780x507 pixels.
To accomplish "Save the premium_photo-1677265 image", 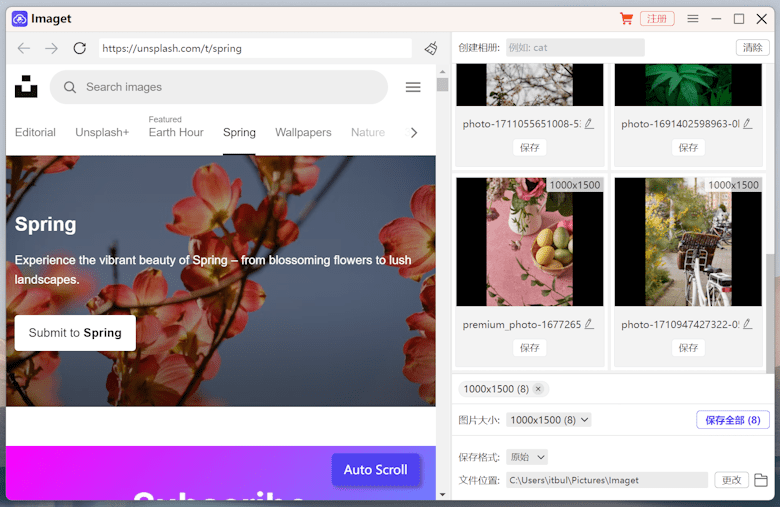I will pos(530,348).
